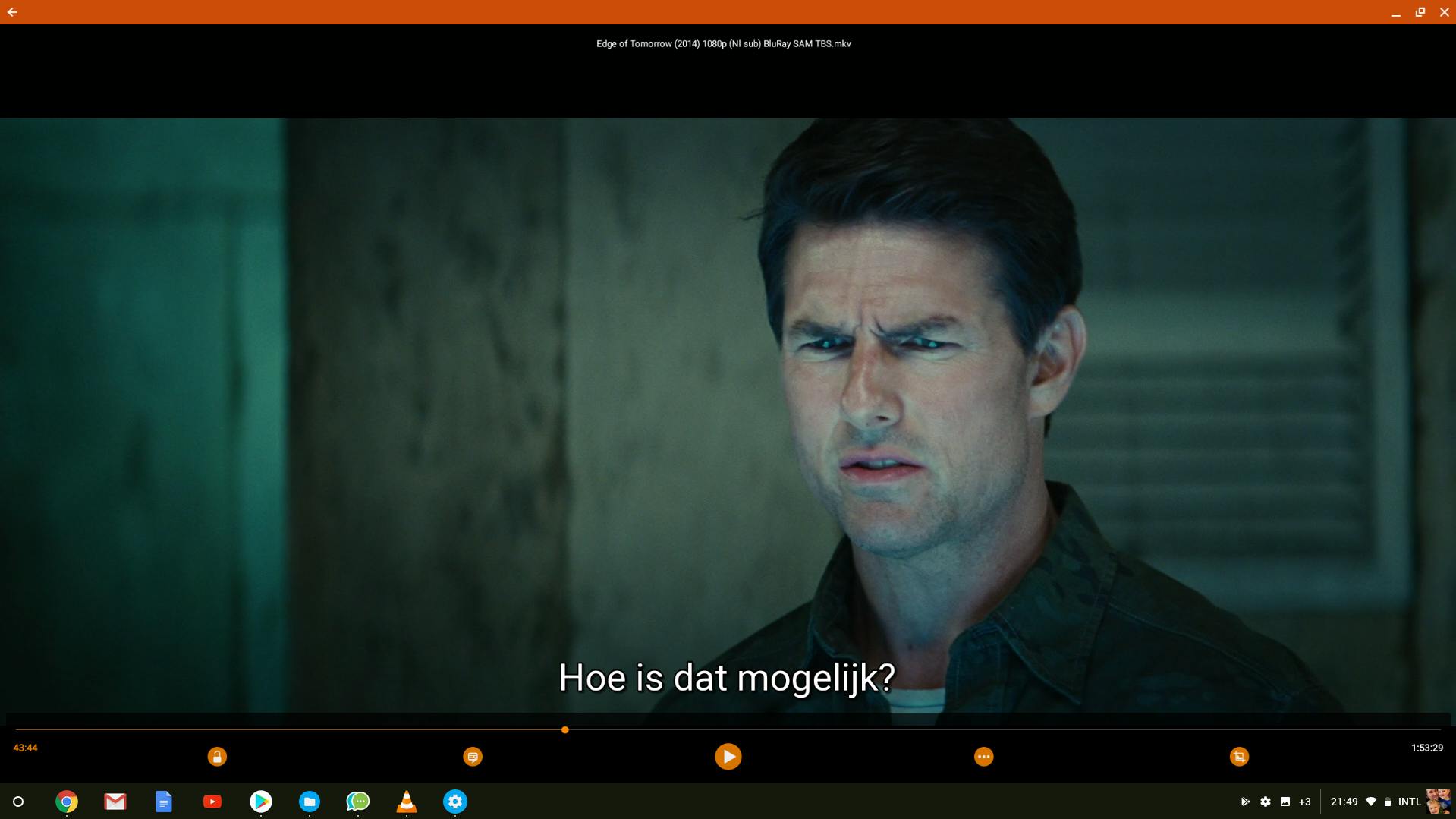
Task: Open Google Docs from the taskbar
Action: (163, 802)
